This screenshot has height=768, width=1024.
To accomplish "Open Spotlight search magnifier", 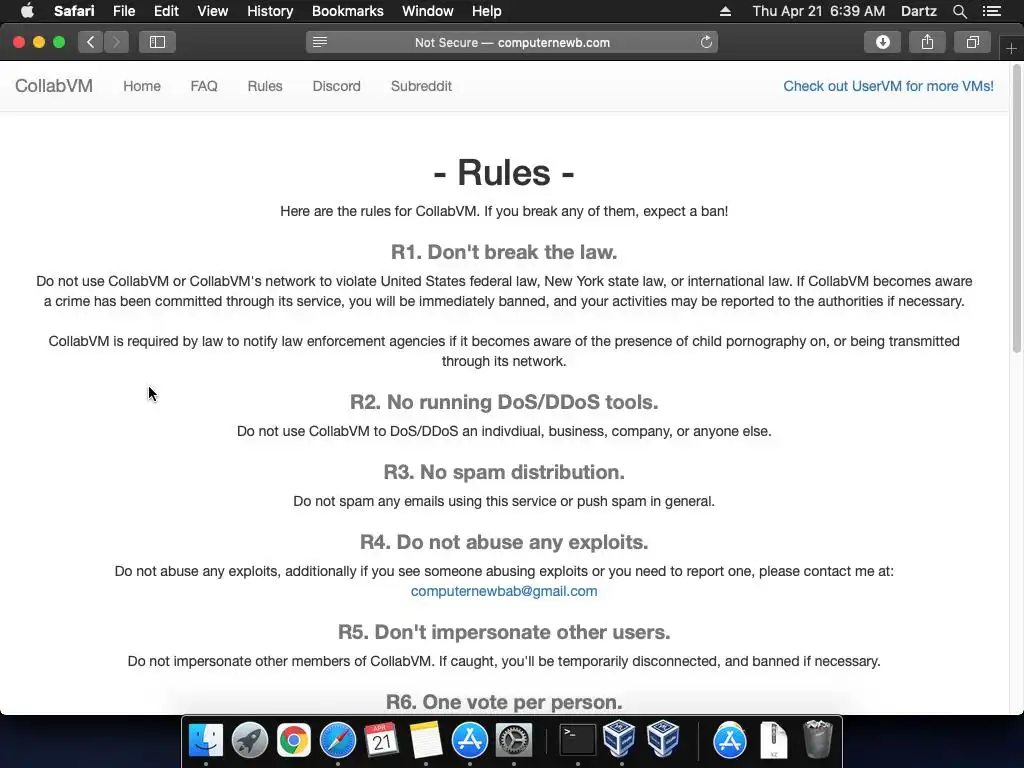I will click(x=959, y=11).
